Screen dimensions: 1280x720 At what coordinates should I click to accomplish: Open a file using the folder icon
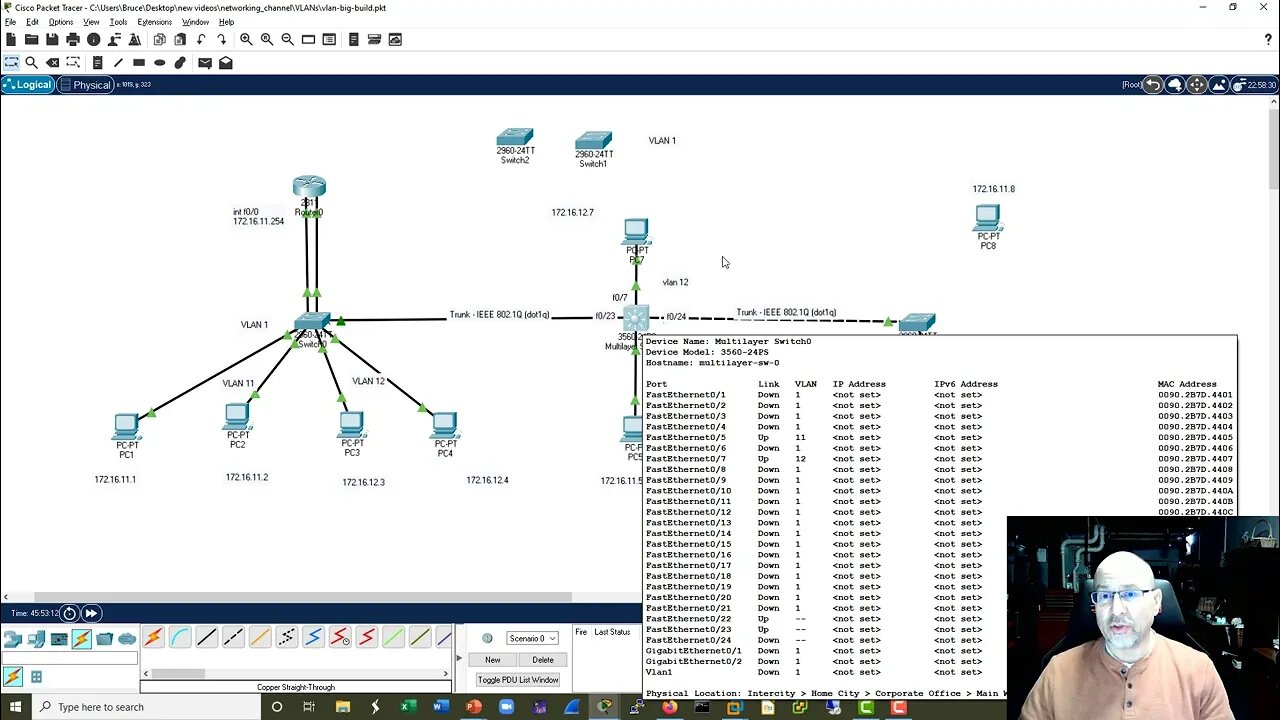pyautogui.click(x=32, y=39)
